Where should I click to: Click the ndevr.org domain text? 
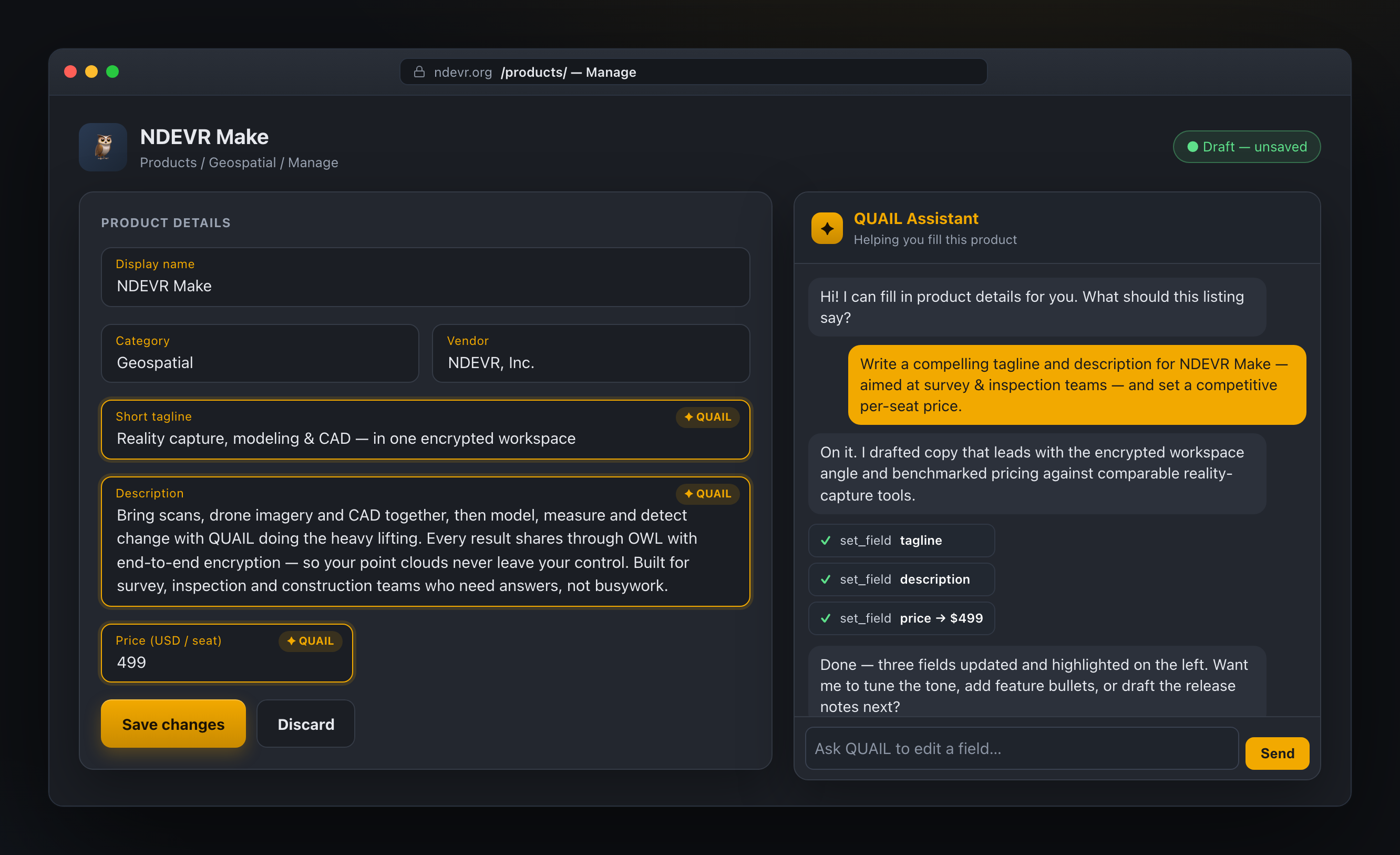click(462, 72)
